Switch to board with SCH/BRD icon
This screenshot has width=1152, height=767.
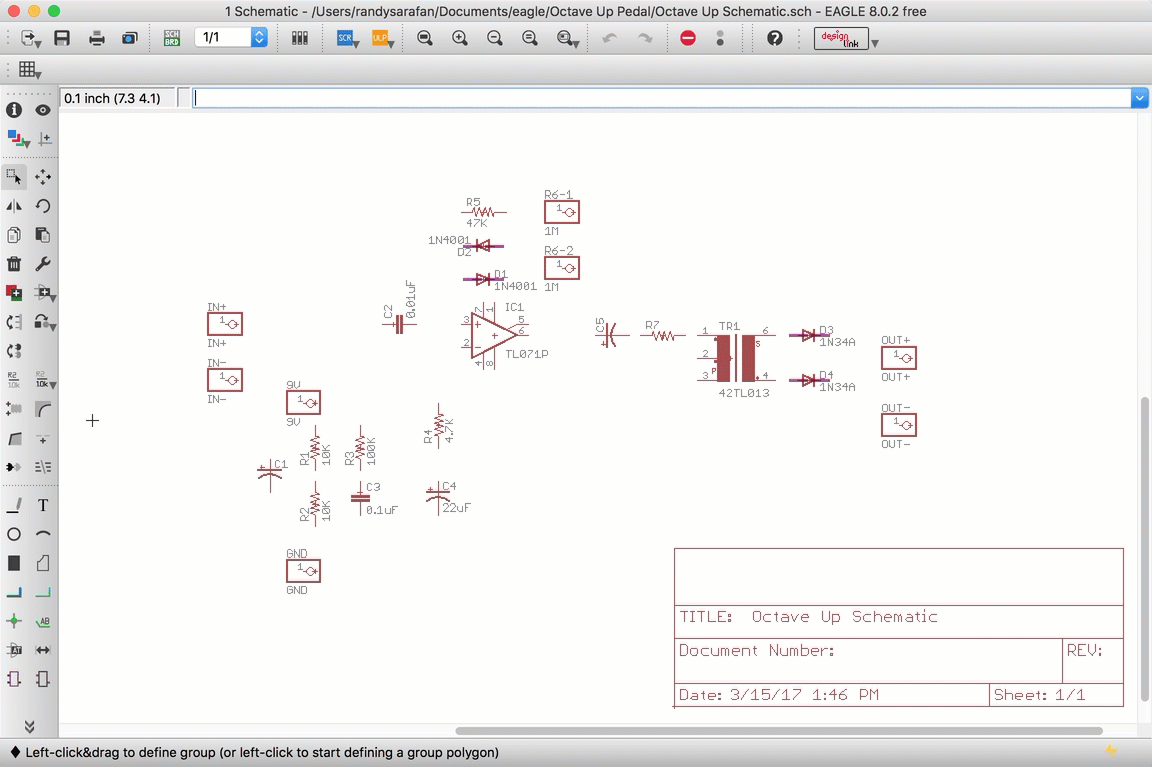171,38
